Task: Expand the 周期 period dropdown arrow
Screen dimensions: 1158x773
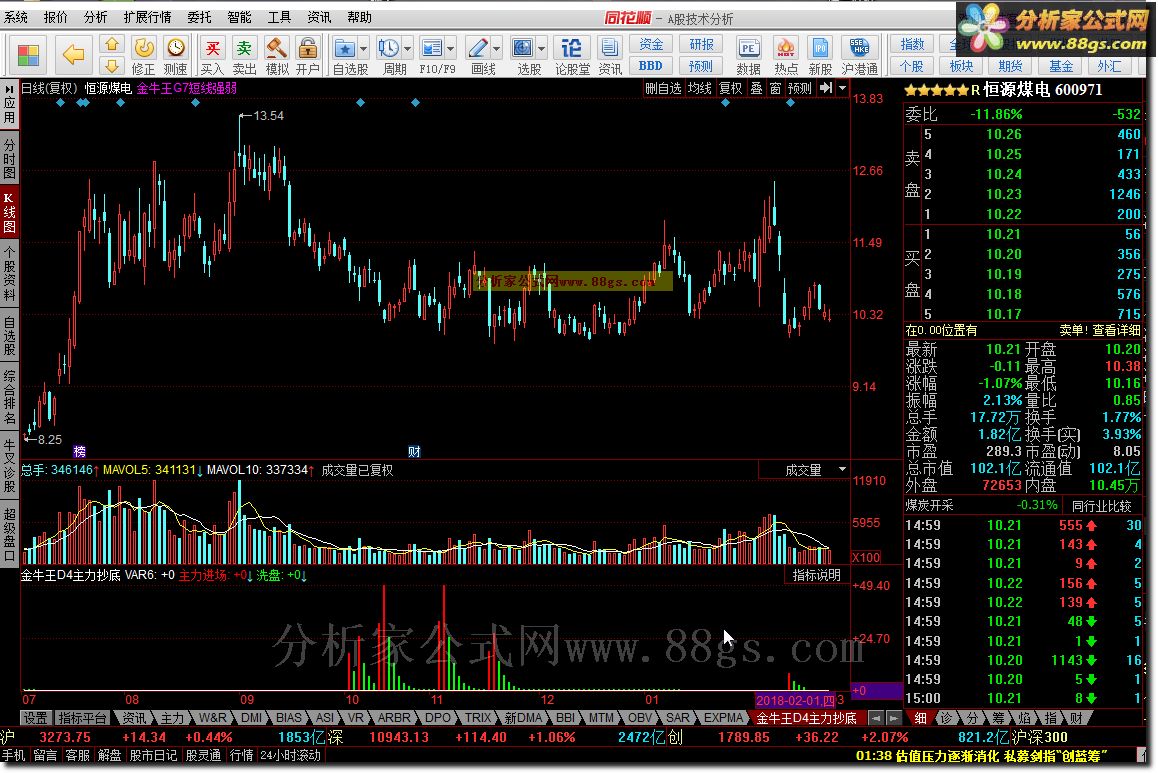Action: click(408, 49)
